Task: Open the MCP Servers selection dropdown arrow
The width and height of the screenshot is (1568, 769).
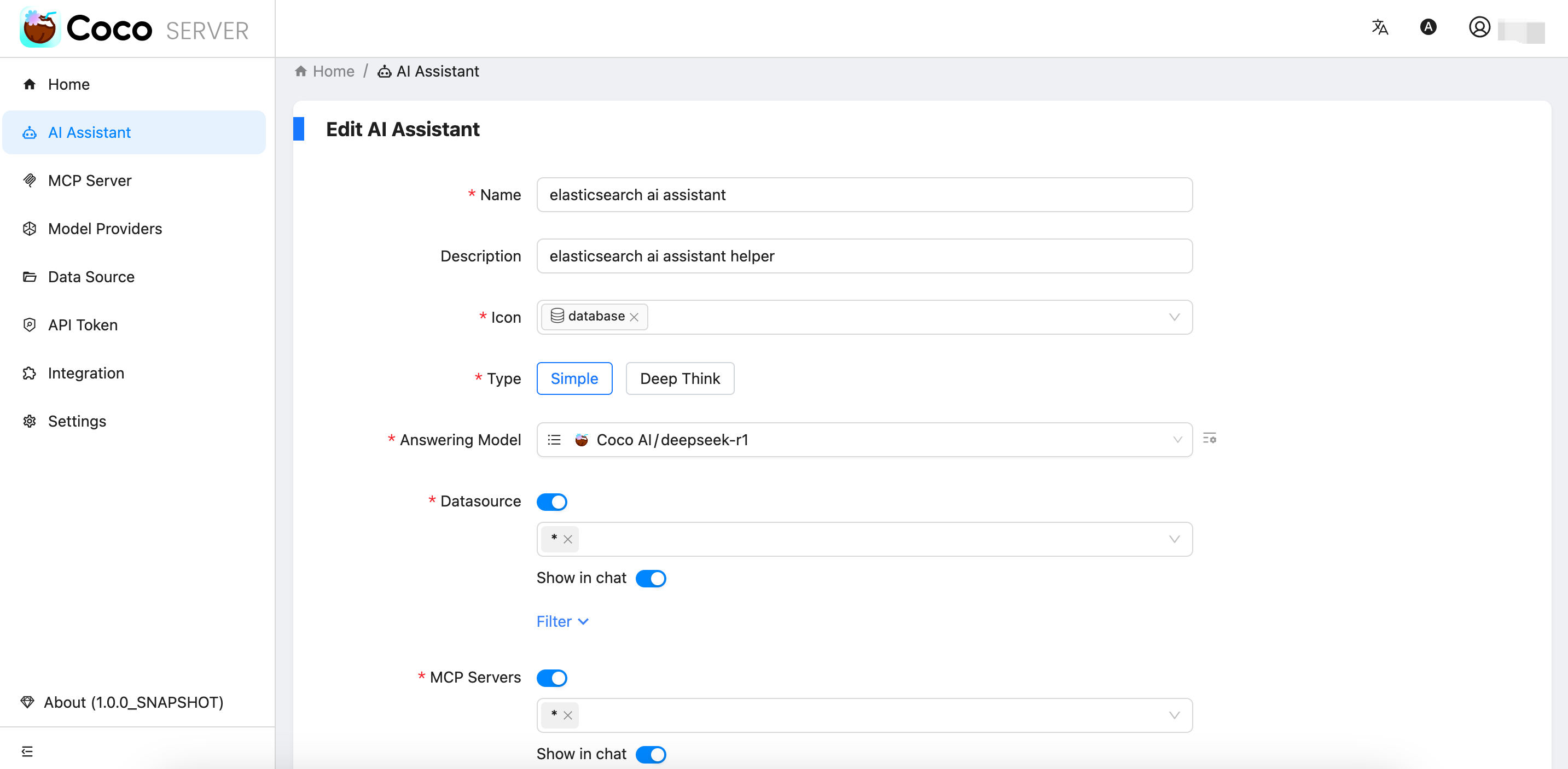Action: pyautogui.click(x=1174, y=715)
